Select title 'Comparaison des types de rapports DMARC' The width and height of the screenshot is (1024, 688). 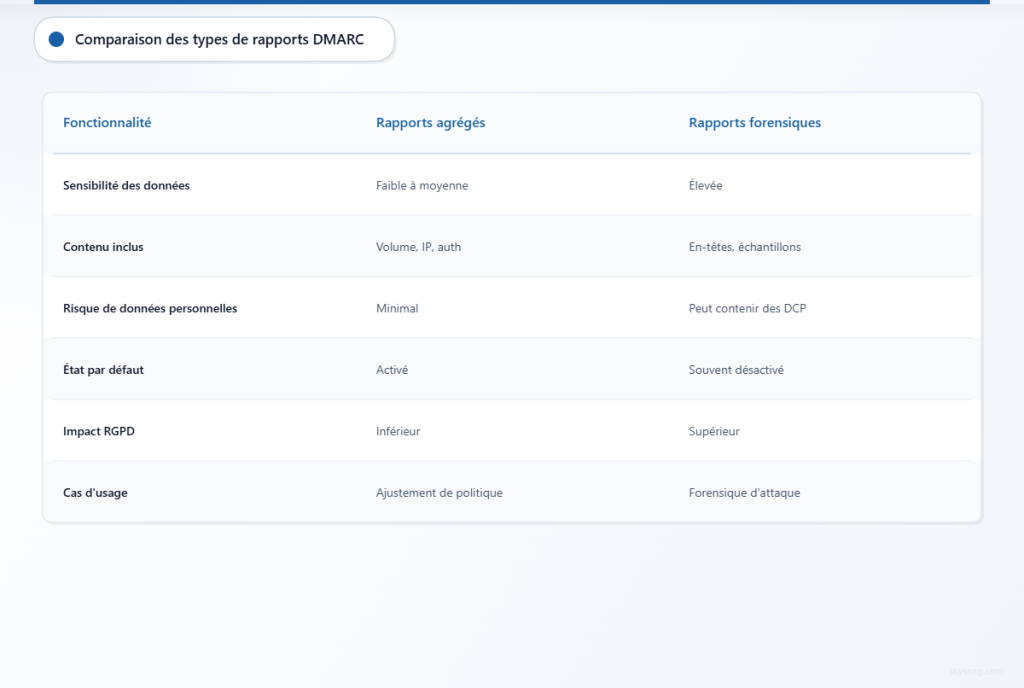(219, 39)
